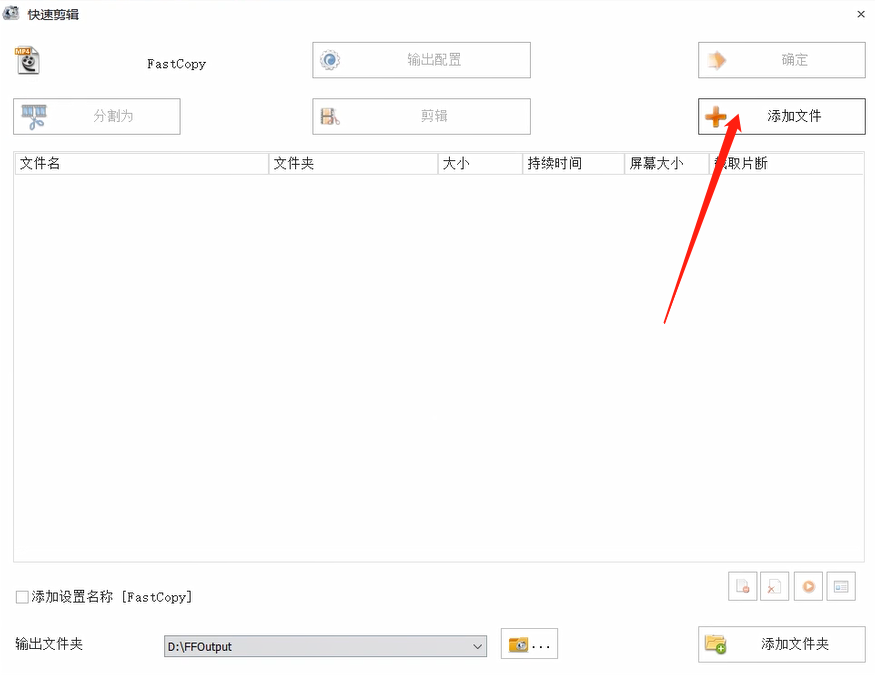Click the clear list X icon

[774, 586]
